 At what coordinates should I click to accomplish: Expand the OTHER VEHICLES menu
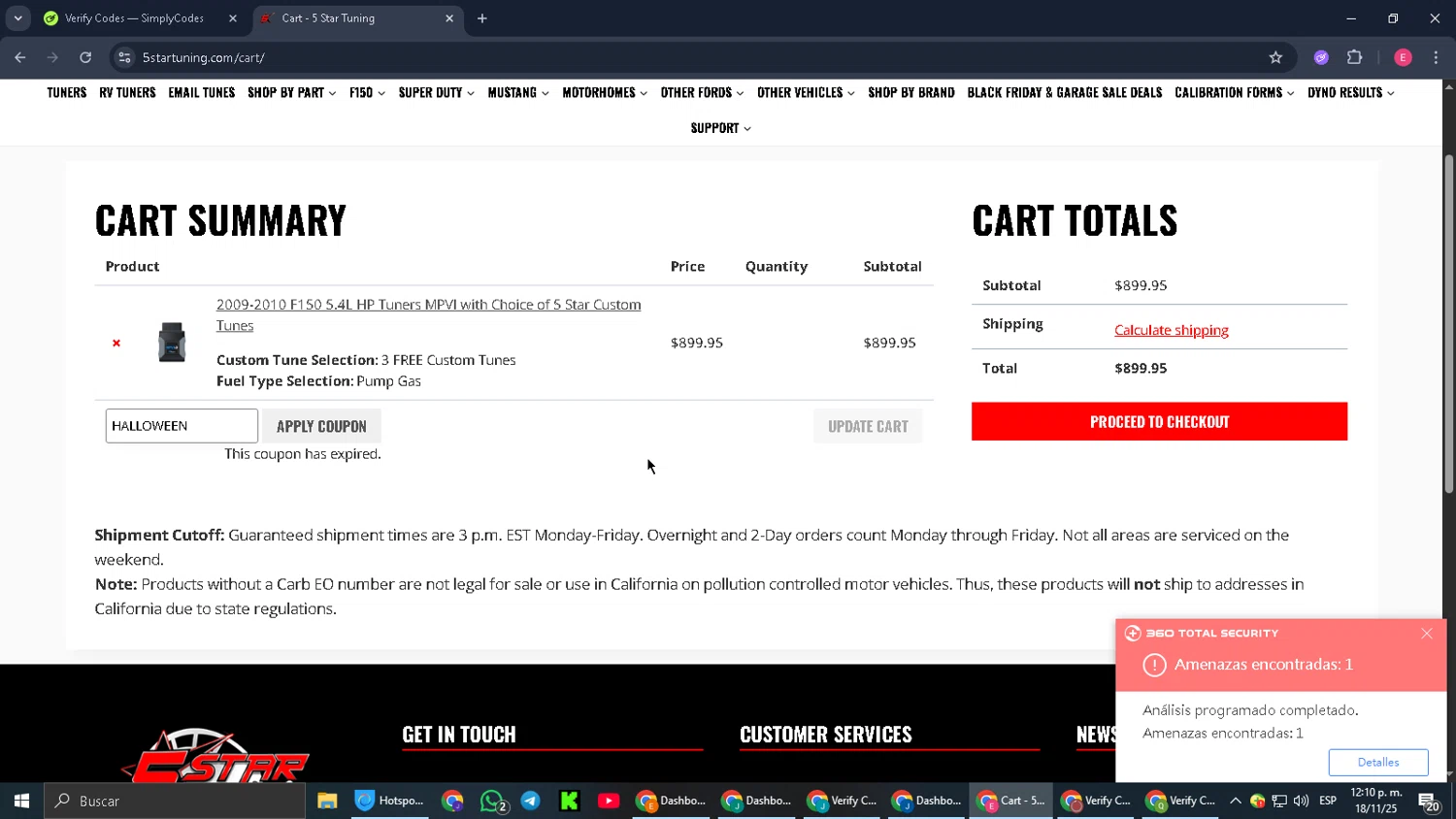(806, 93)
